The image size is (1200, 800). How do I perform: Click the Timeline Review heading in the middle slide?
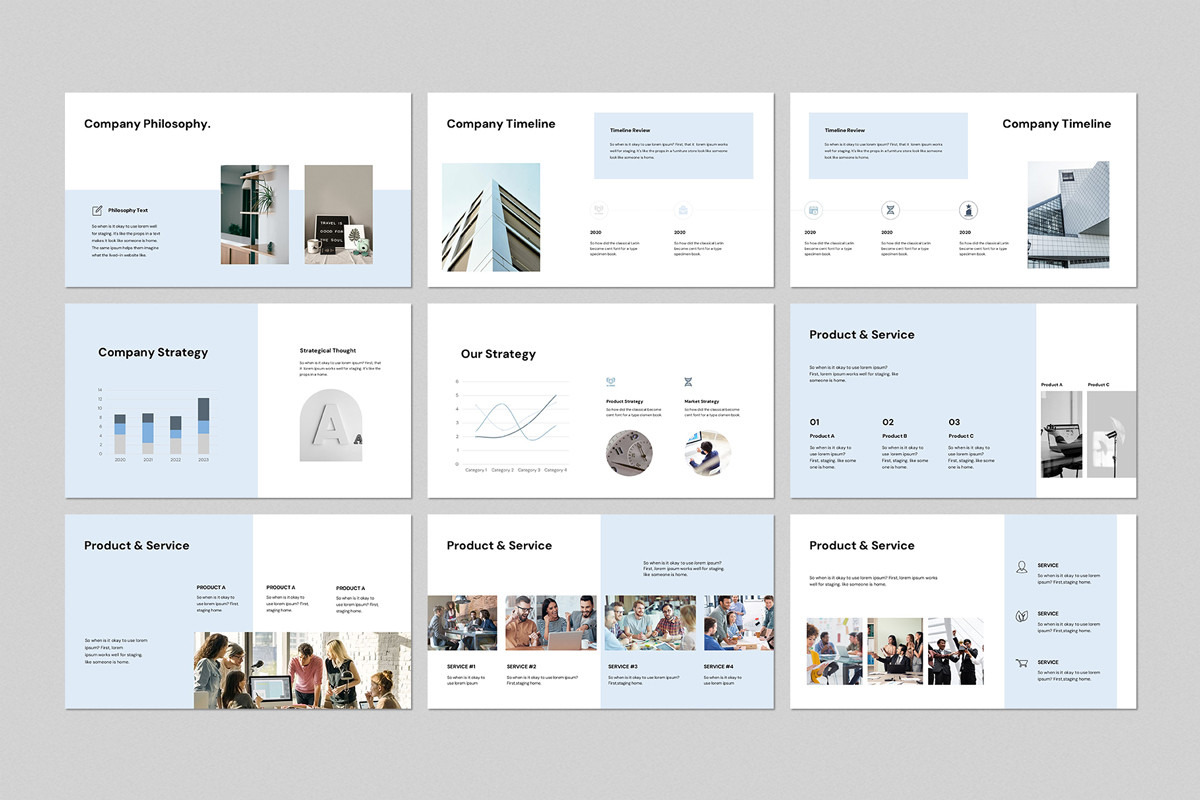pos(631,130)
